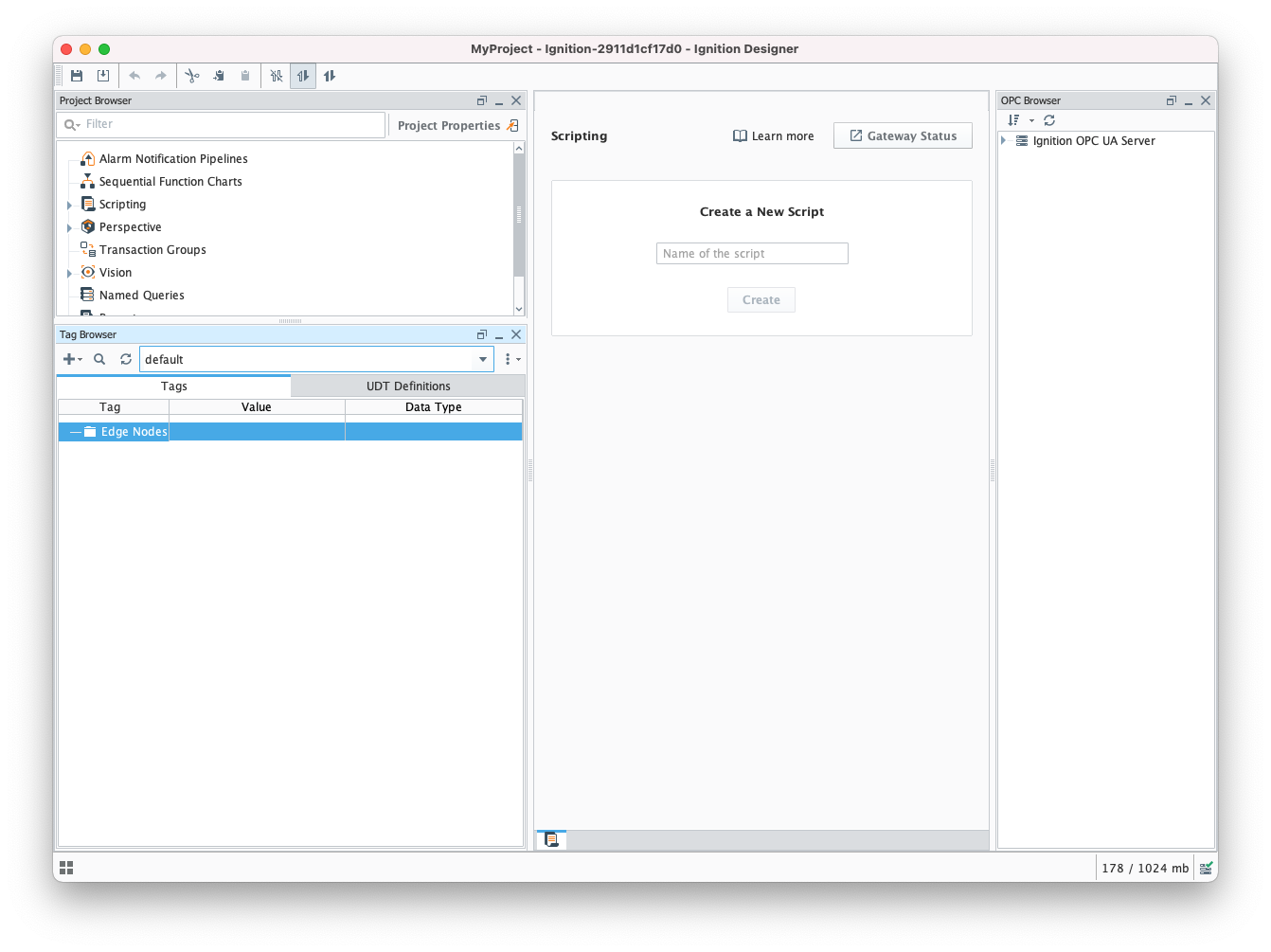Click the Name of the script field
Image resolution: width=1271 pixels, height=952 pixels.
coord(752,253)
